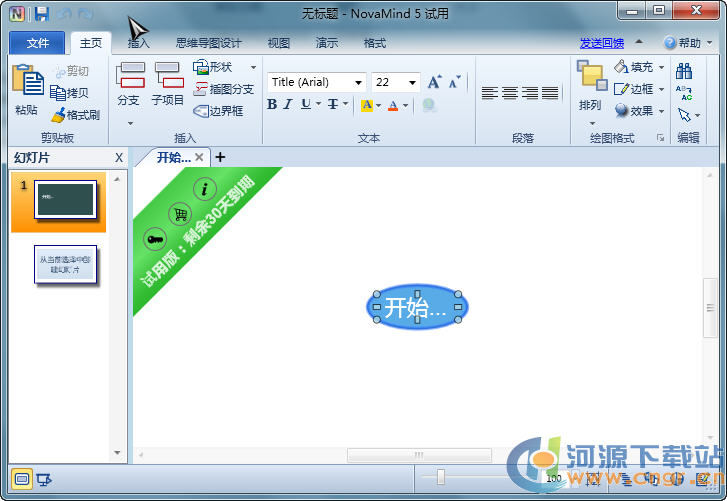Image resolution: width=727 pixels, height=501 pixels.
Task: Decrease font size with small A
Action: point(454,82)
